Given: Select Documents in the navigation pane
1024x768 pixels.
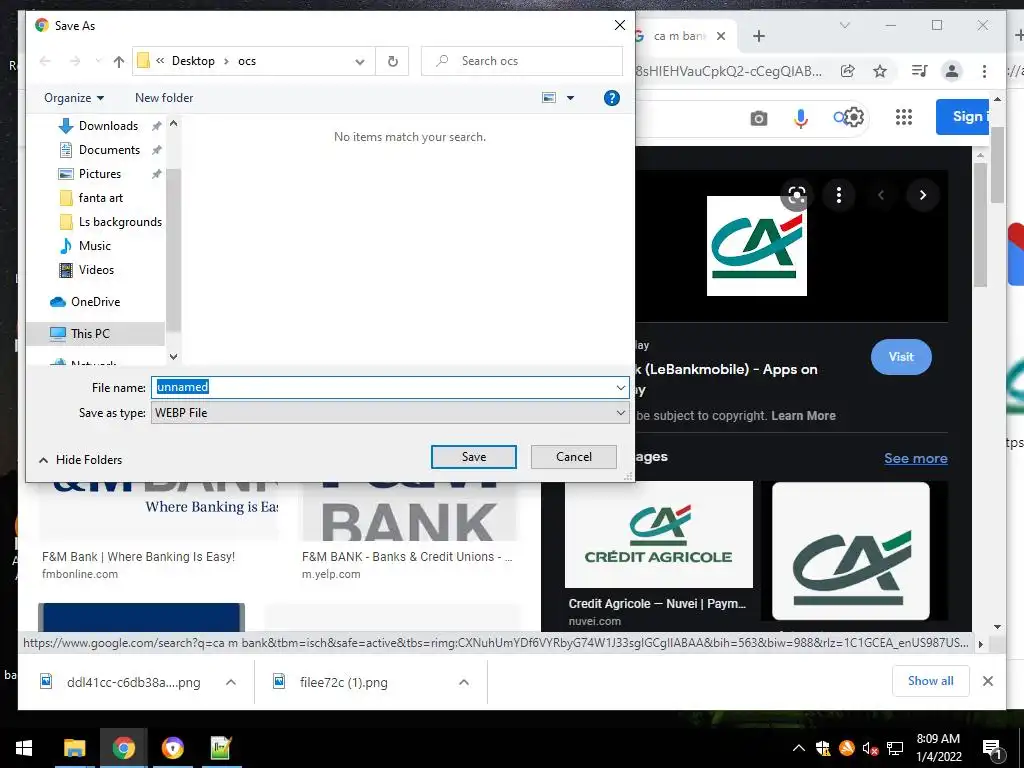Looking at the screenshot, I should (x=108, y=150).
